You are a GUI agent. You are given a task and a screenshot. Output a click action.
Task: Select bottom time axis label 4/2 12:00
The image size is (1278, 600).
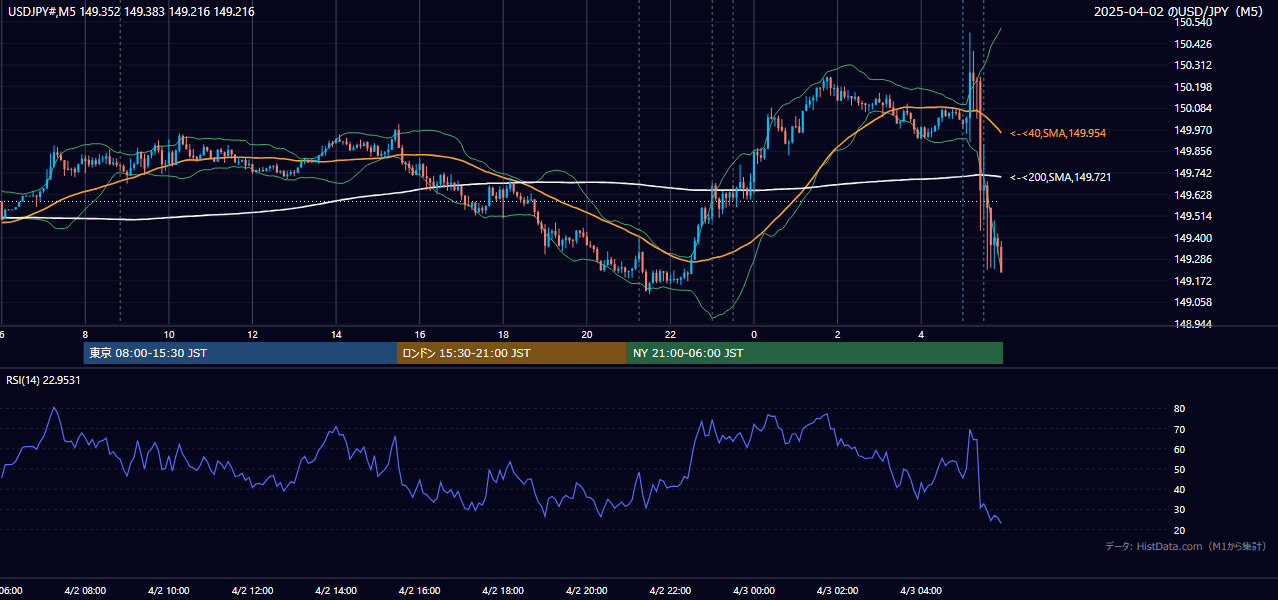pos(252,591)
